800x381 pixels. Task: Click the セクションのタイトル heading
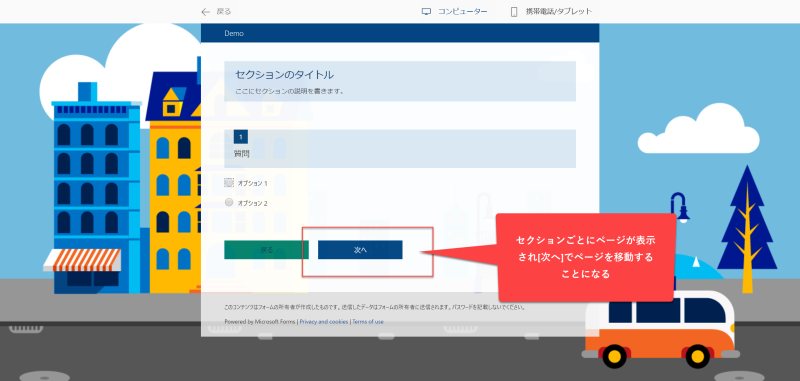pos(285,75)
